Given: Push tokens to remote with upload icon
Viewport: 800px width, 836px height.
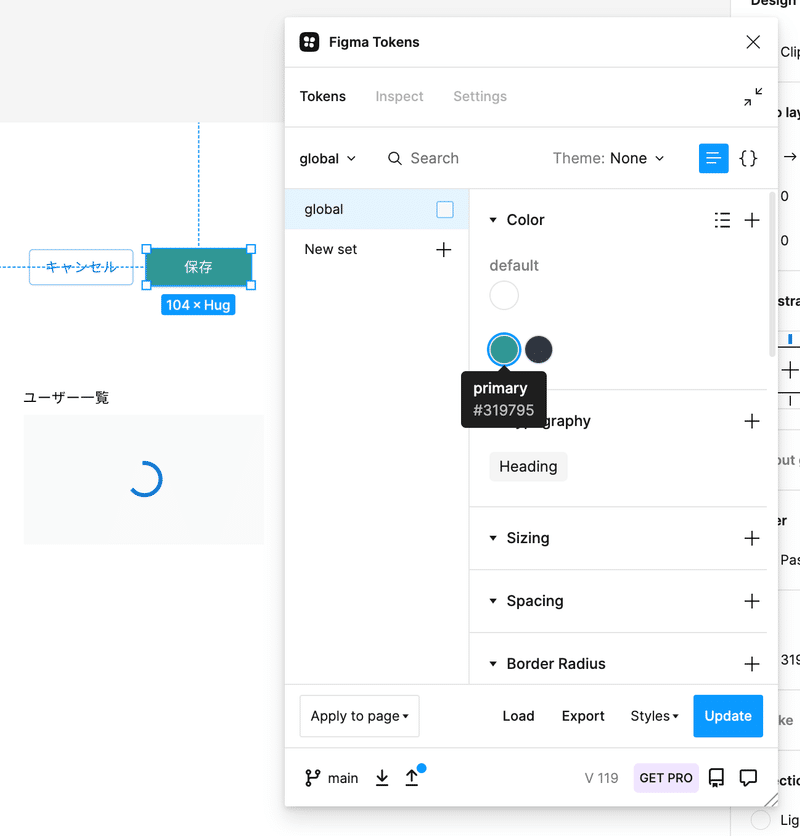Looking at the screenshot, I should pos(412,778).
